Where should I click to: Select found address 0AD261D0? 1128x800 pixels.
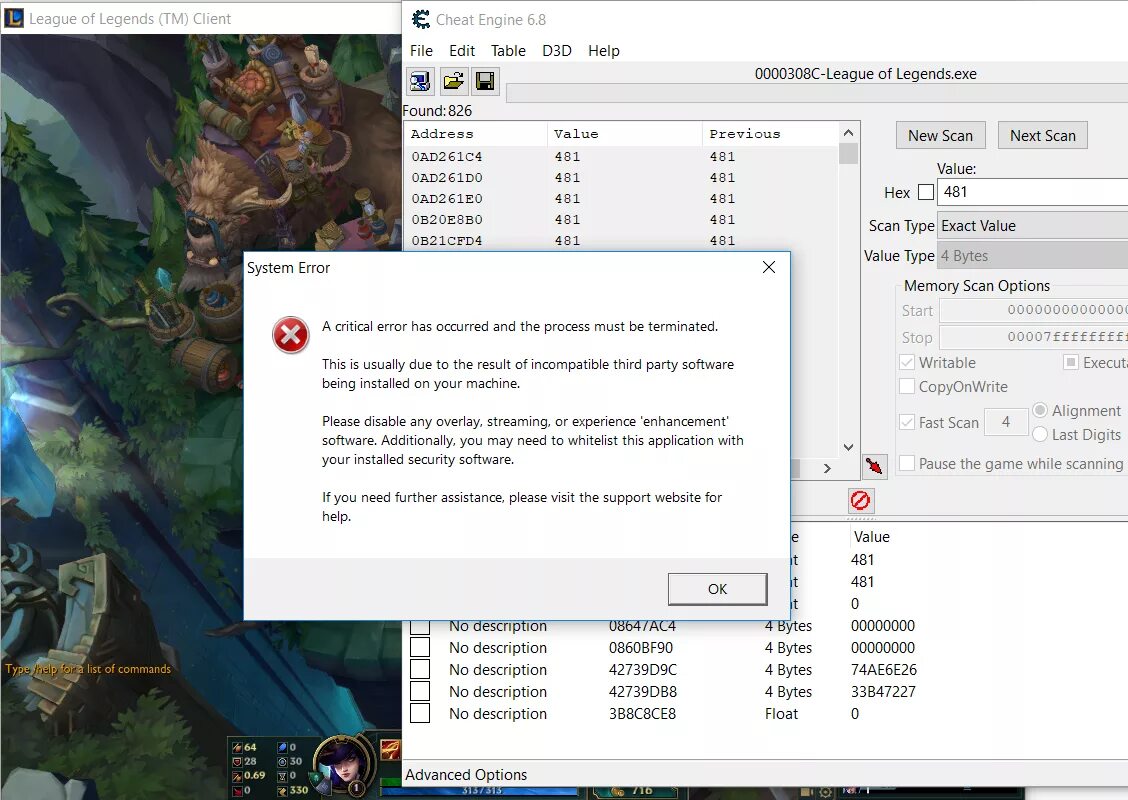[x=622, y=177]
